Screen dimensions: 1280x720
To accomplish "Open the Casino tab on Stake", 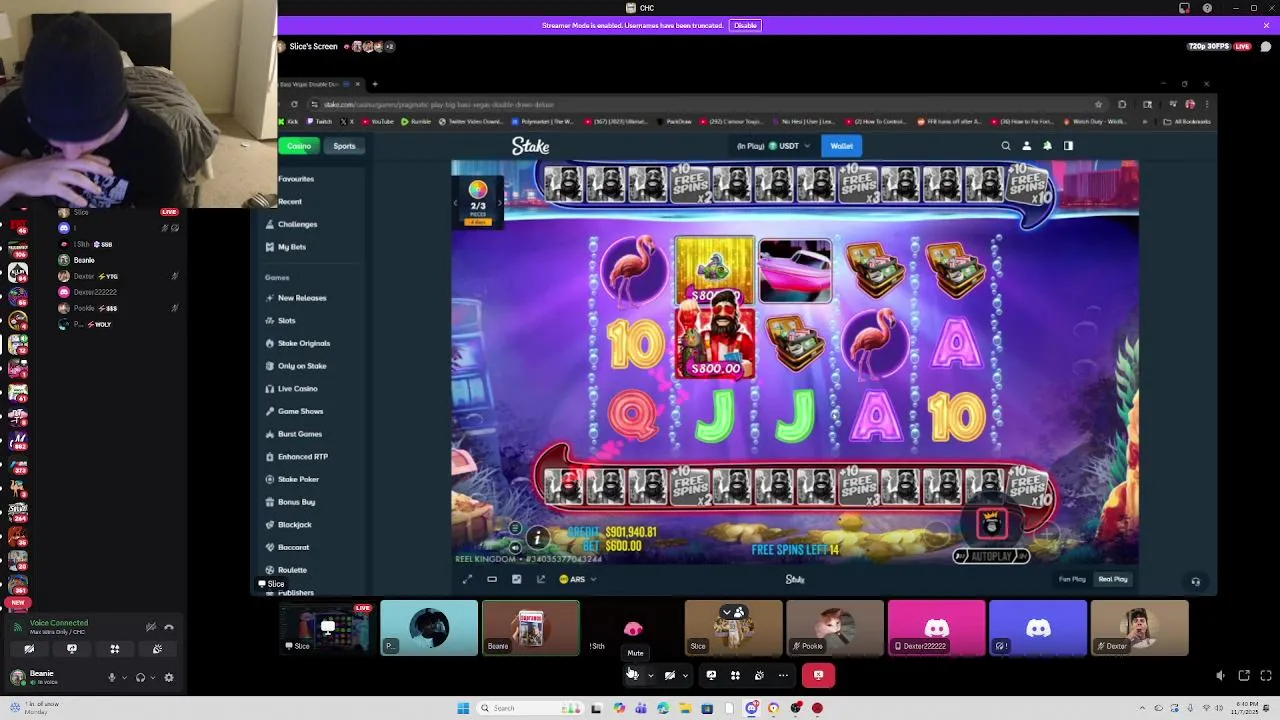I will tap(299, 146).
